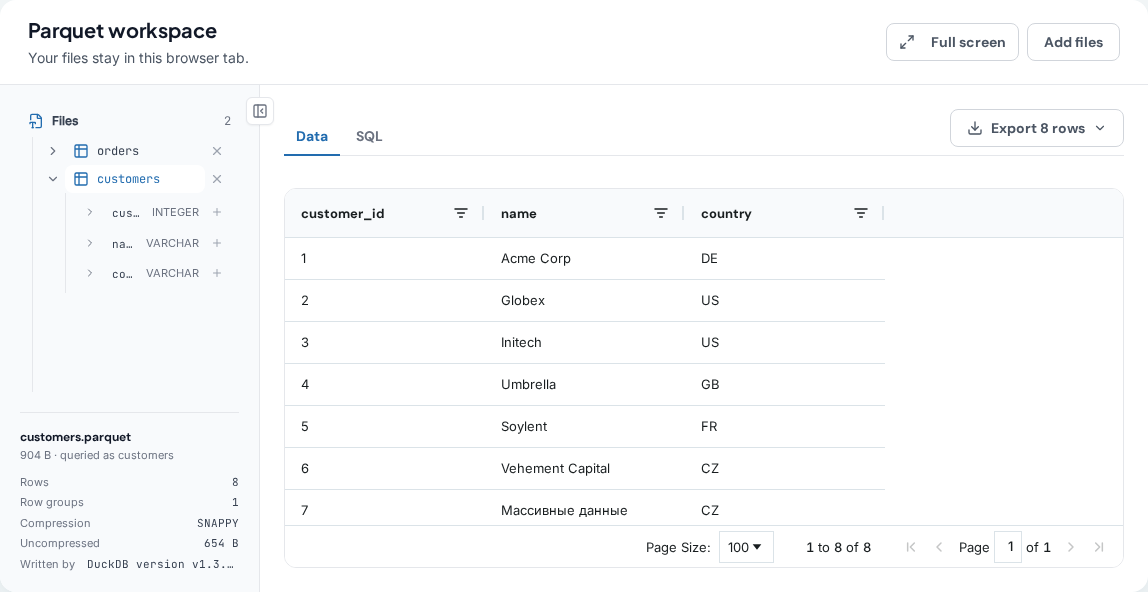The width and height of the screenshot is (1148, 592).
Task: Expand the orders tree node
Action: [x=53, y=151]
